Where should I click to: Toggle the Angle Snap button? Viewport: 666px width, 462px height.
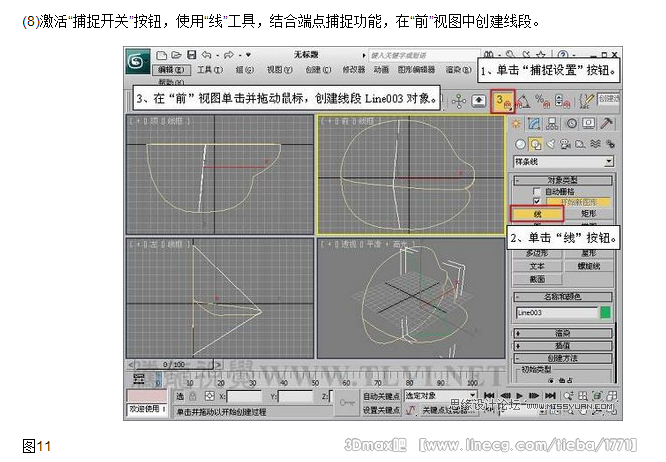point(523,101)
